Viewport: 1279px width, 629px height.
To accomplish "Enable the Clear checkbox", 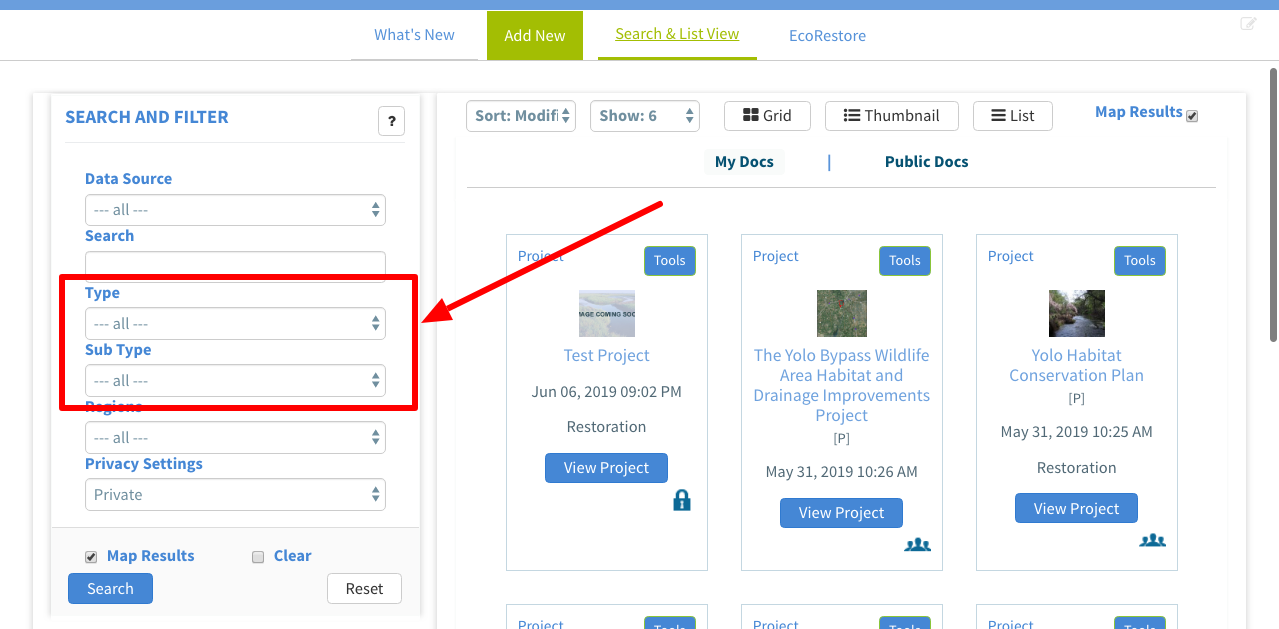I will point(258,557).
